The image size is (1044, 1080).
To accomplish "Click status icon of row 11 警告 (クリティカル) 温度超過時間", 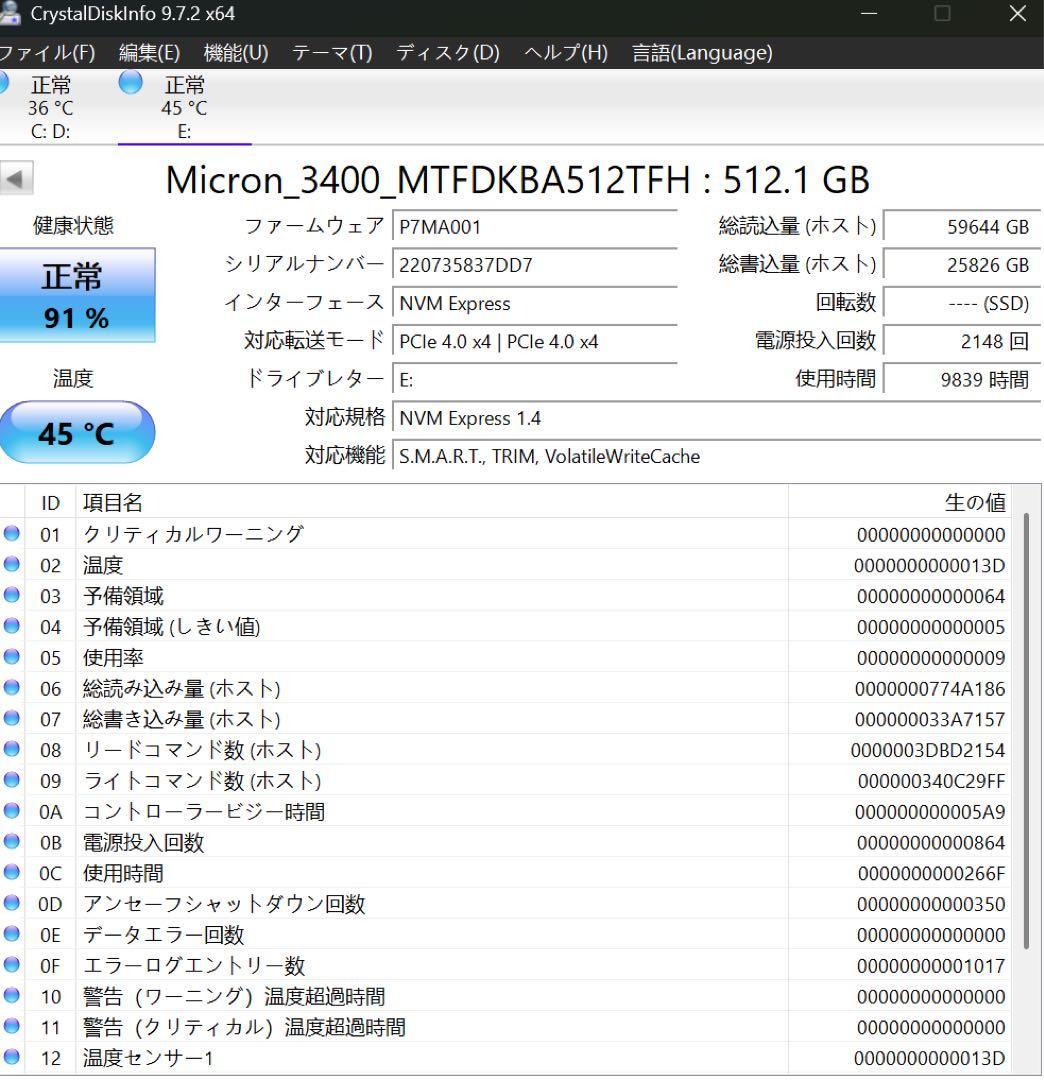I will tap(12, 1026).
